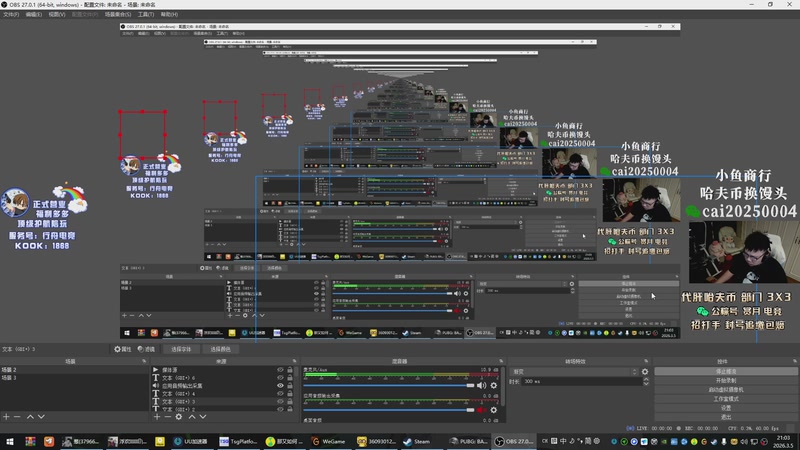Open the 文件(F) menu
800x450 pixels.
click(x=11, y=14)
